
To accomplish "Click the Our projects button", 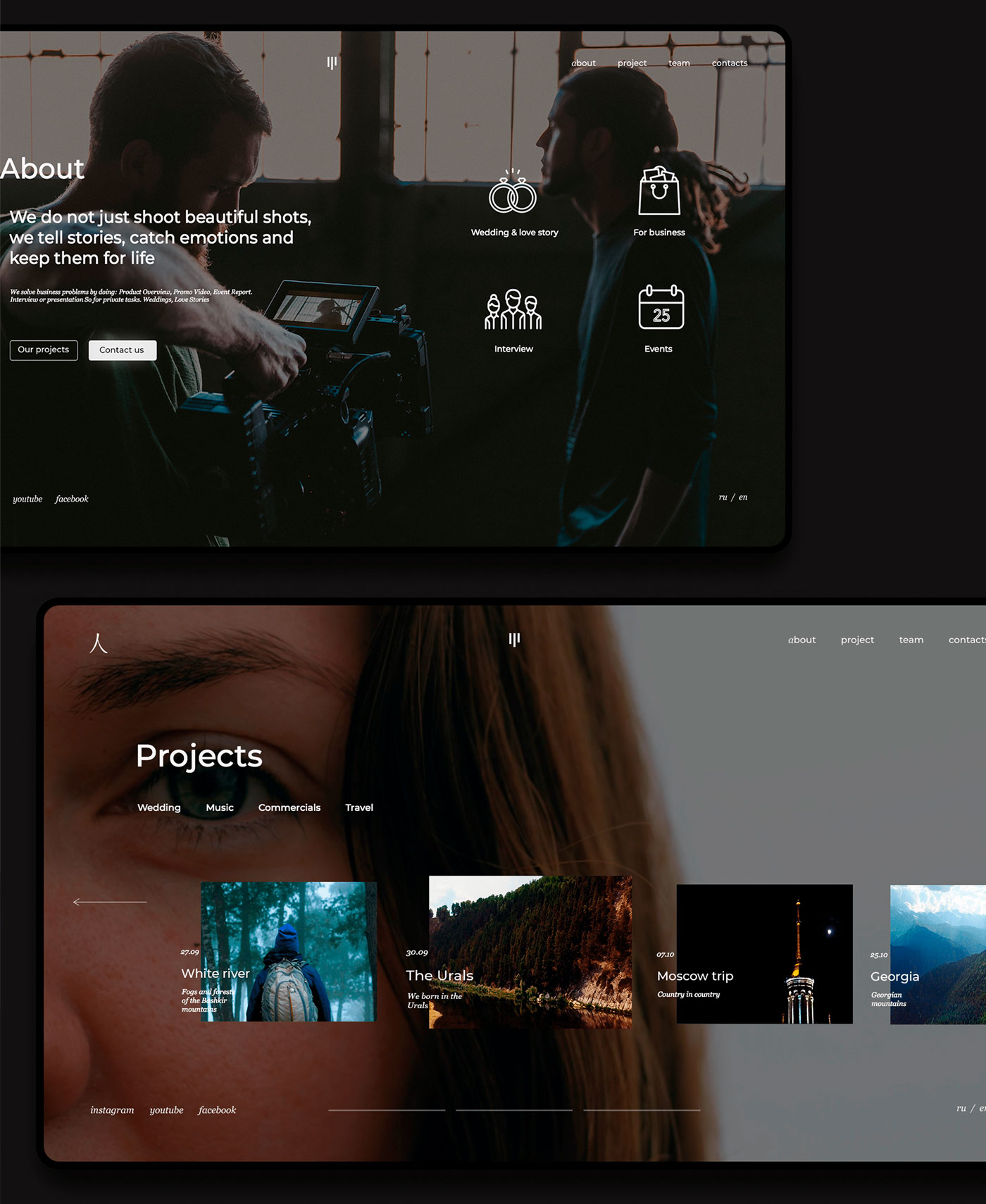I will click(44, 350).
